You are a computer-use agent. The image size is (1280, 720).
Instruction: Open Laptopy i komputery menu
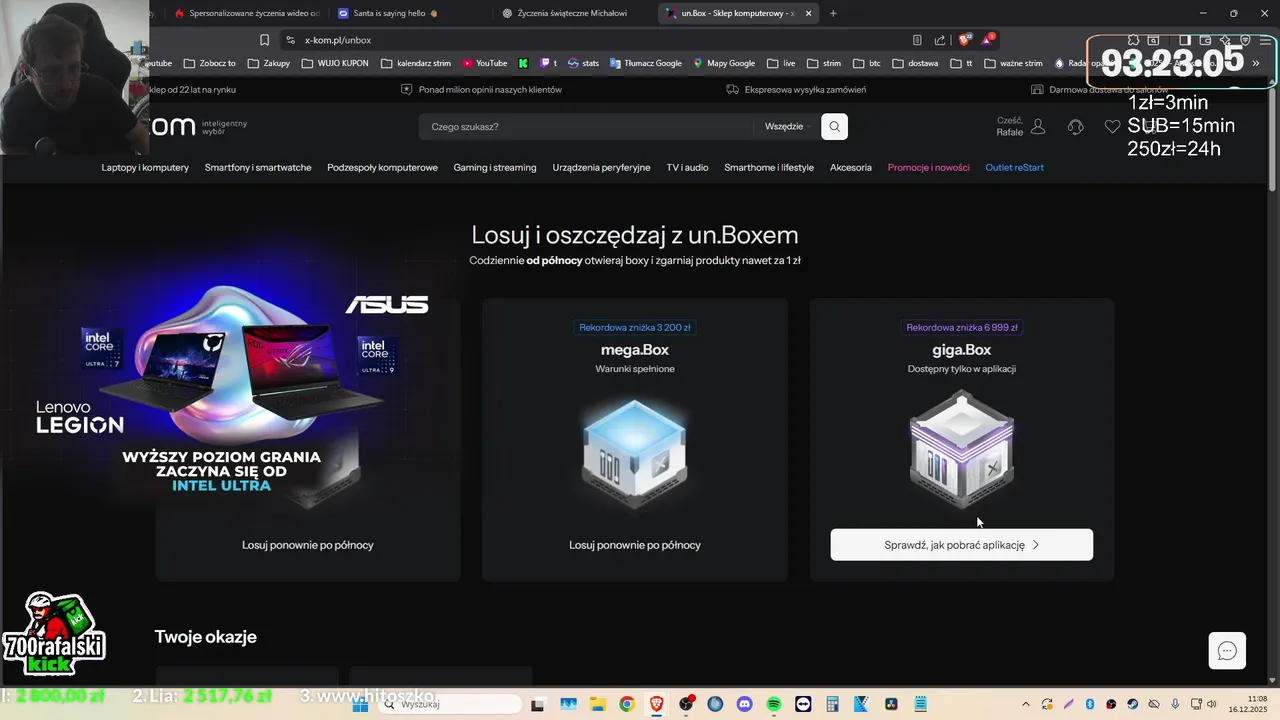click(x=145, y=167)
